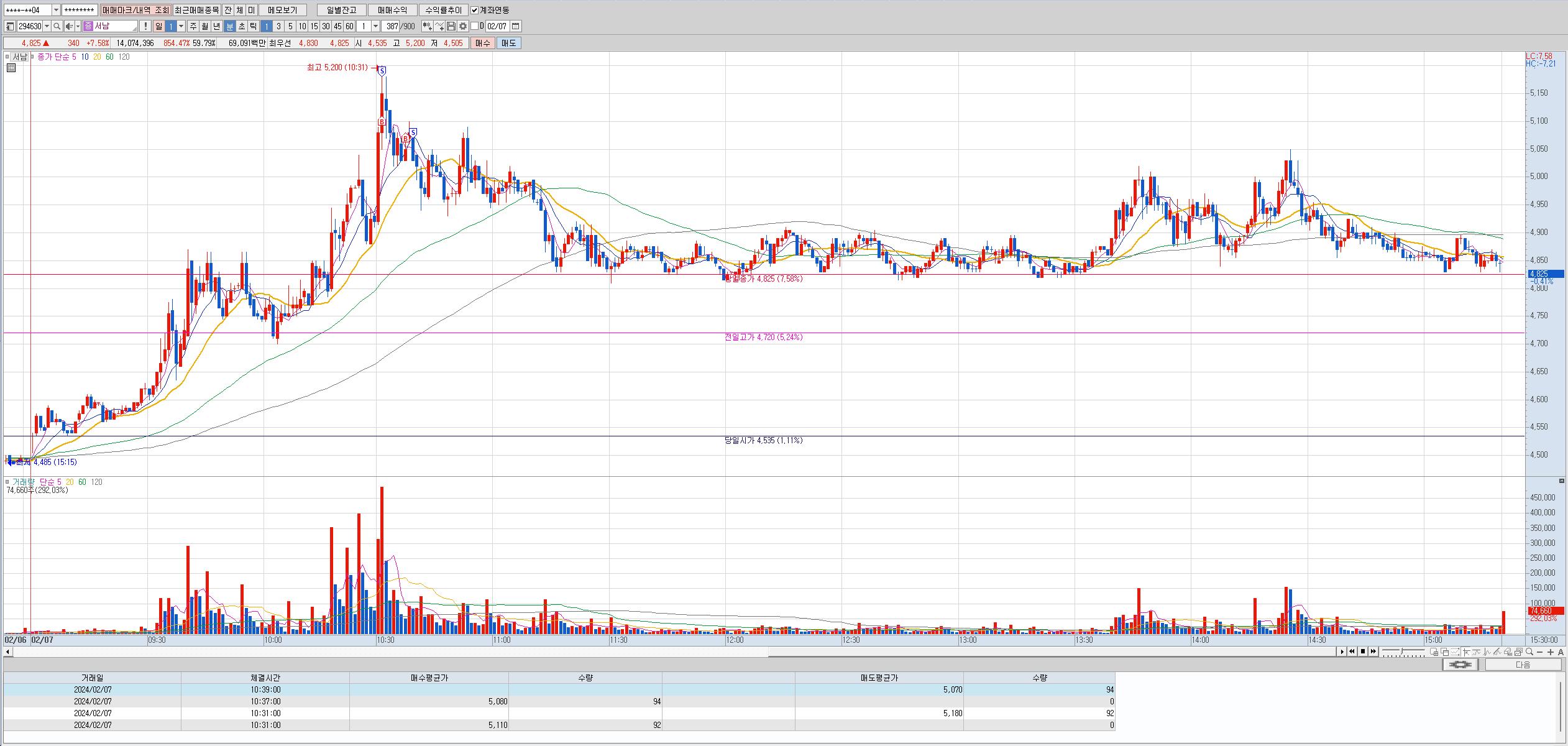
Task: Open the stock code 294630 dropdown arrow
Action: coord(47,26)
